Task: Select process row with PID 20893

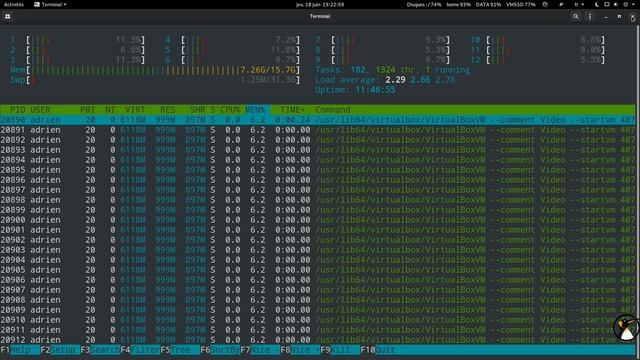Action: [318, 150]
